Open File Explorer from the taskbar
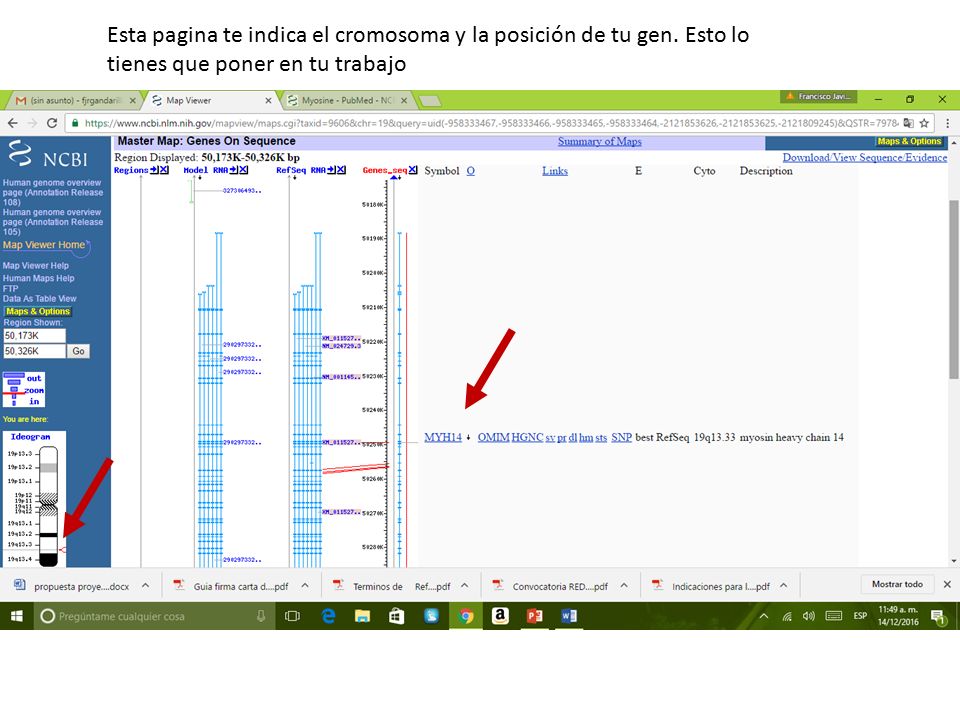This screenshot has height=720, width=960. click(362, 616)
